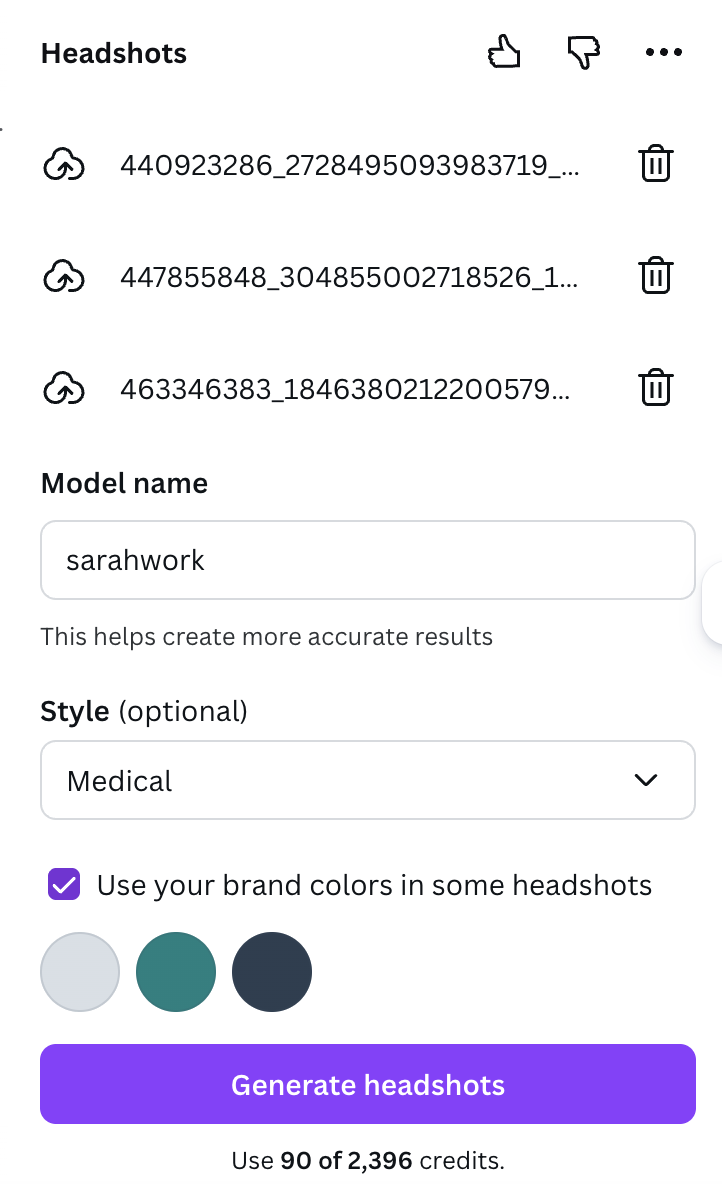Select the teal green brand color swatch
The height and width of the screenshot is (1184, 722).
tap(176, 971)
